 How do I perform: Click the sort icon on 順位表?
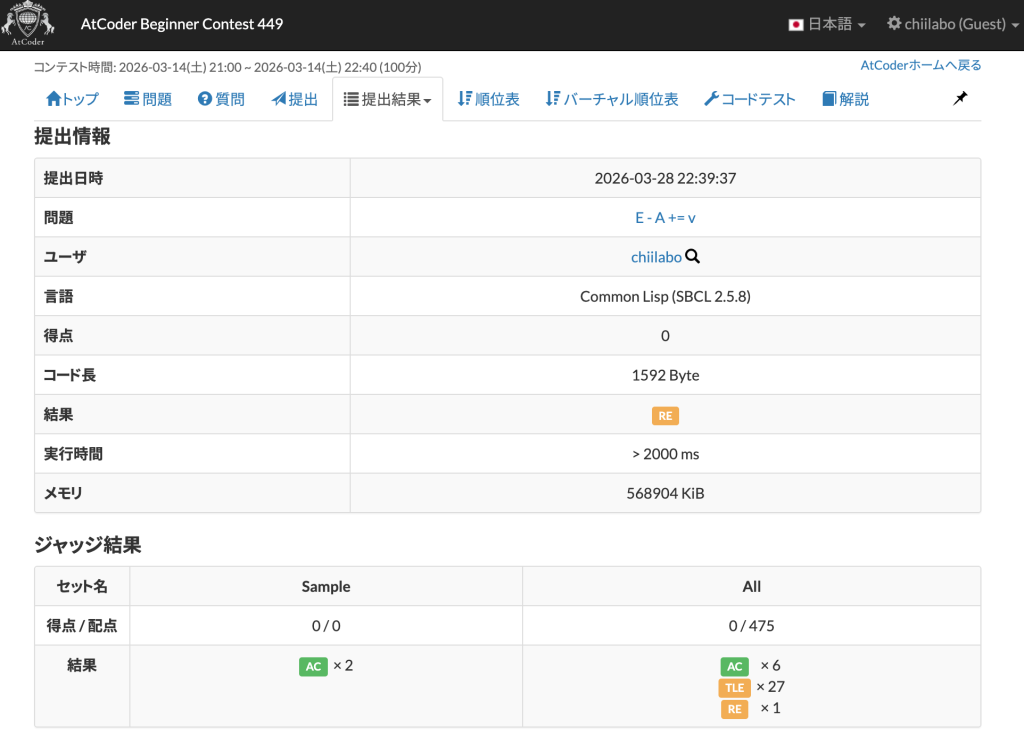[x=464, y=99]
